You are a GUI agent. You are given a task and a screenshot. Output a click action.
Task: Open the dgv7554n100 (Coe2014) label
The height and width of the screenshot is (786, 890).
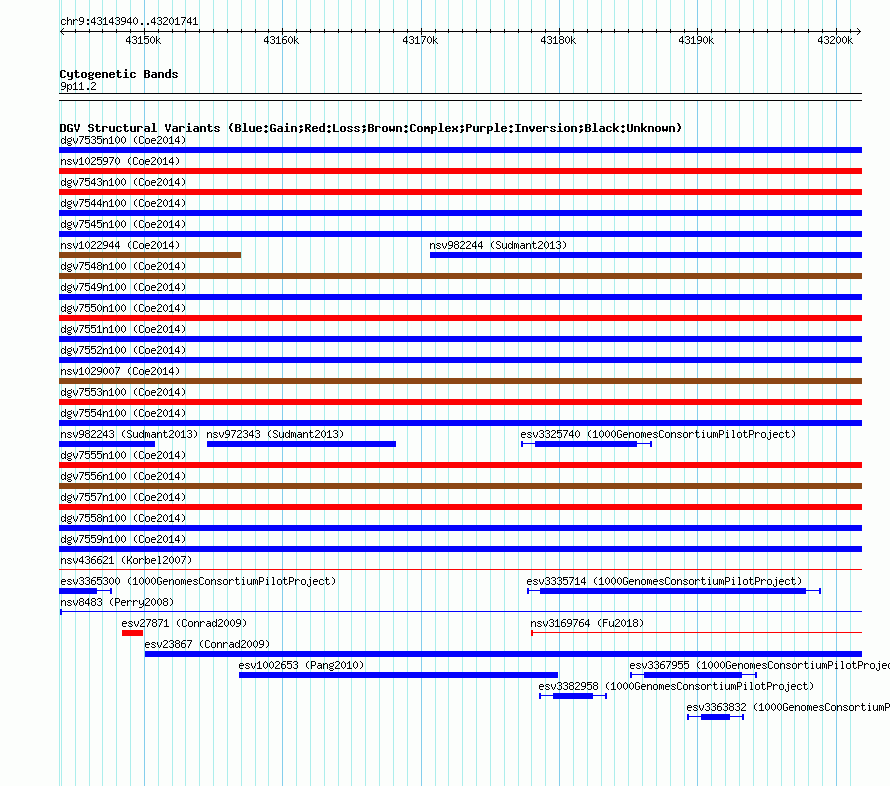(123, 413)
